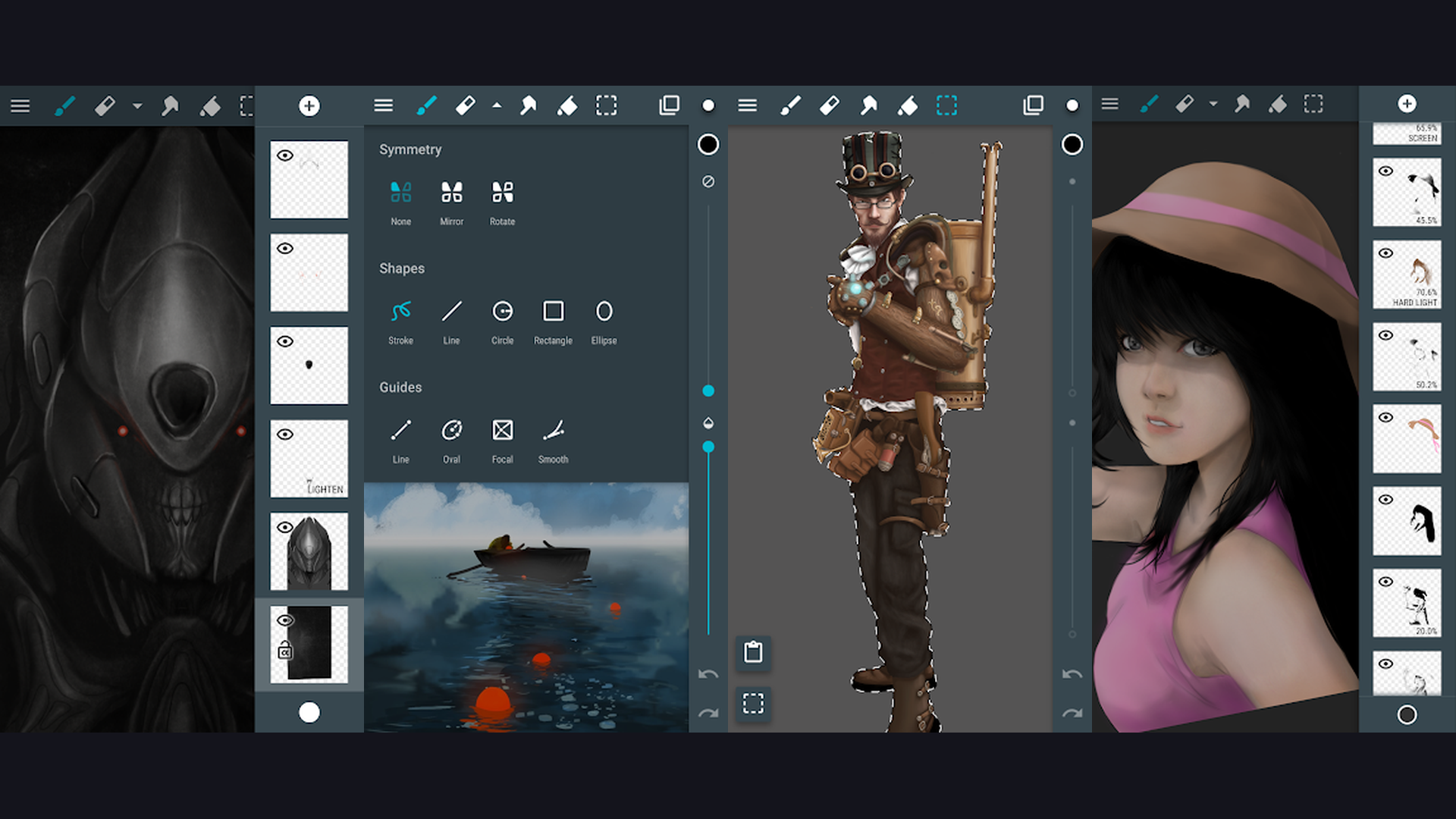Click the alpha lock icon on the bottom layer
Image resolution: width=1456 pixels, height=819 pixels.
(x=284, y=650)
